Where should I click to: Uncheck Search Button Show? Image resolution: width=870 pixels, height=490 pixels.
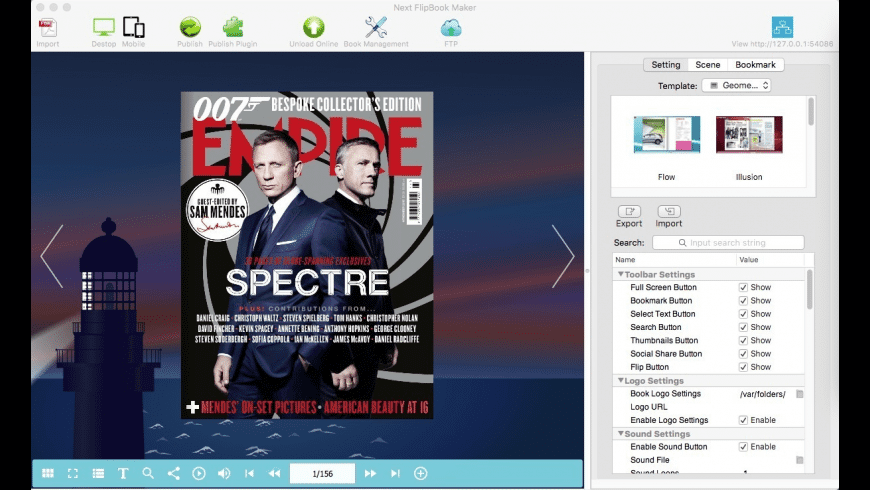click(x=743, y=327)
